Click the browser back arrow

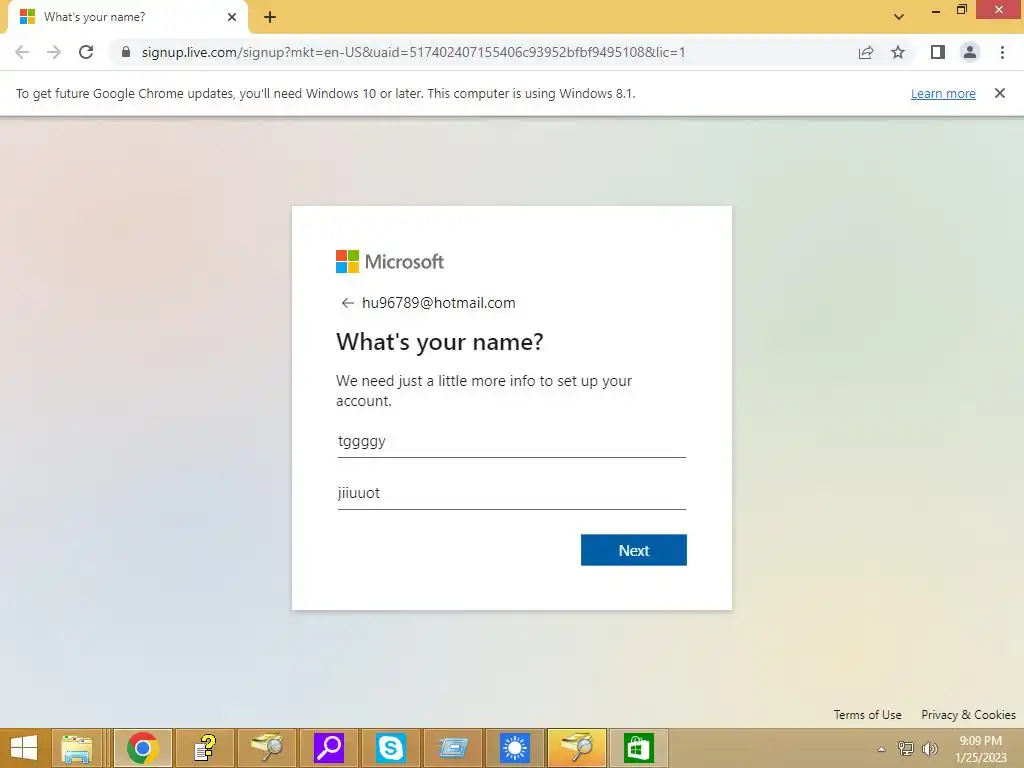[22, 52]
